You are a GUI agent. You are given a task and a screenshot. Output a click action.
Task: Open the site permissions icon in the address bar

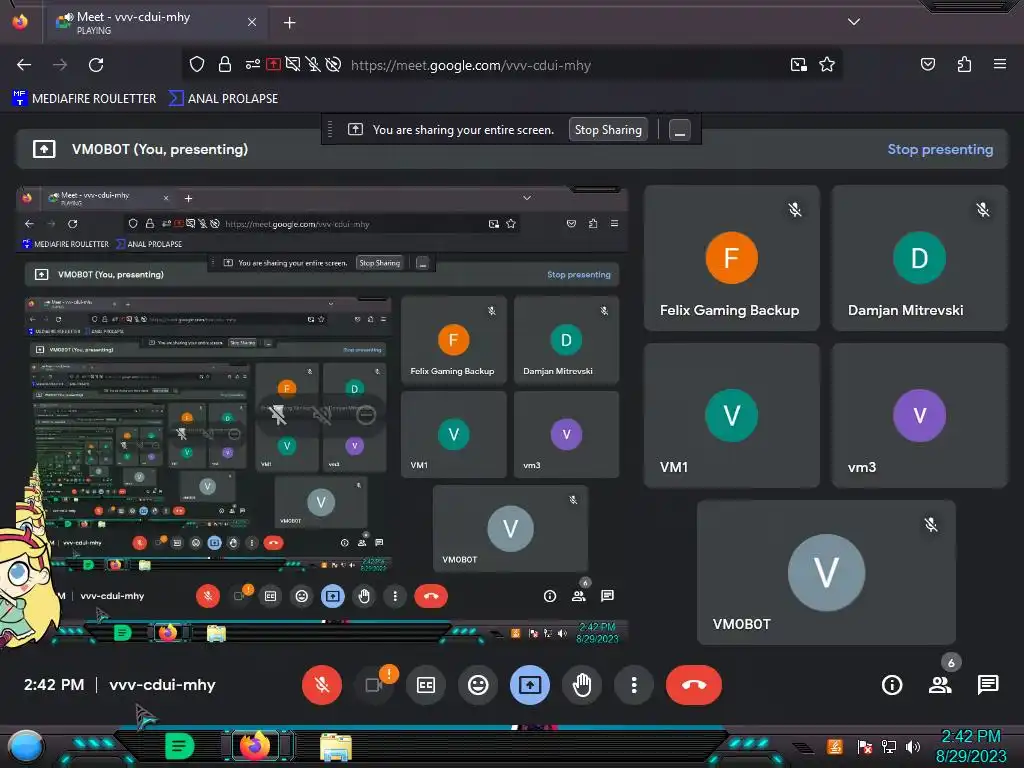point(252,64)
